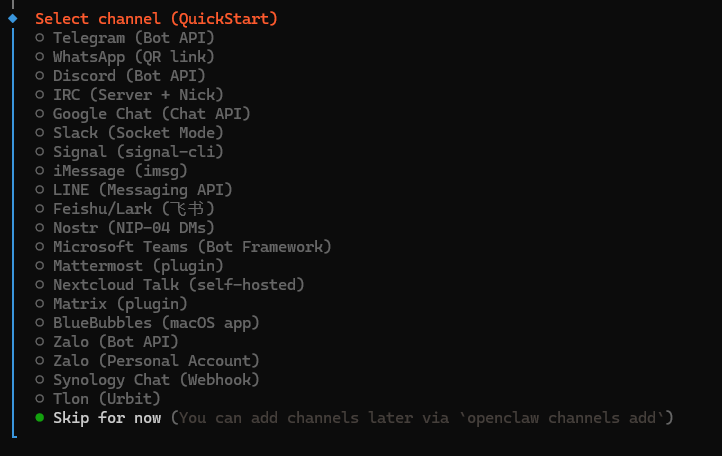Pick Signal (signal-cli) from the list

[x=138, y=152]
